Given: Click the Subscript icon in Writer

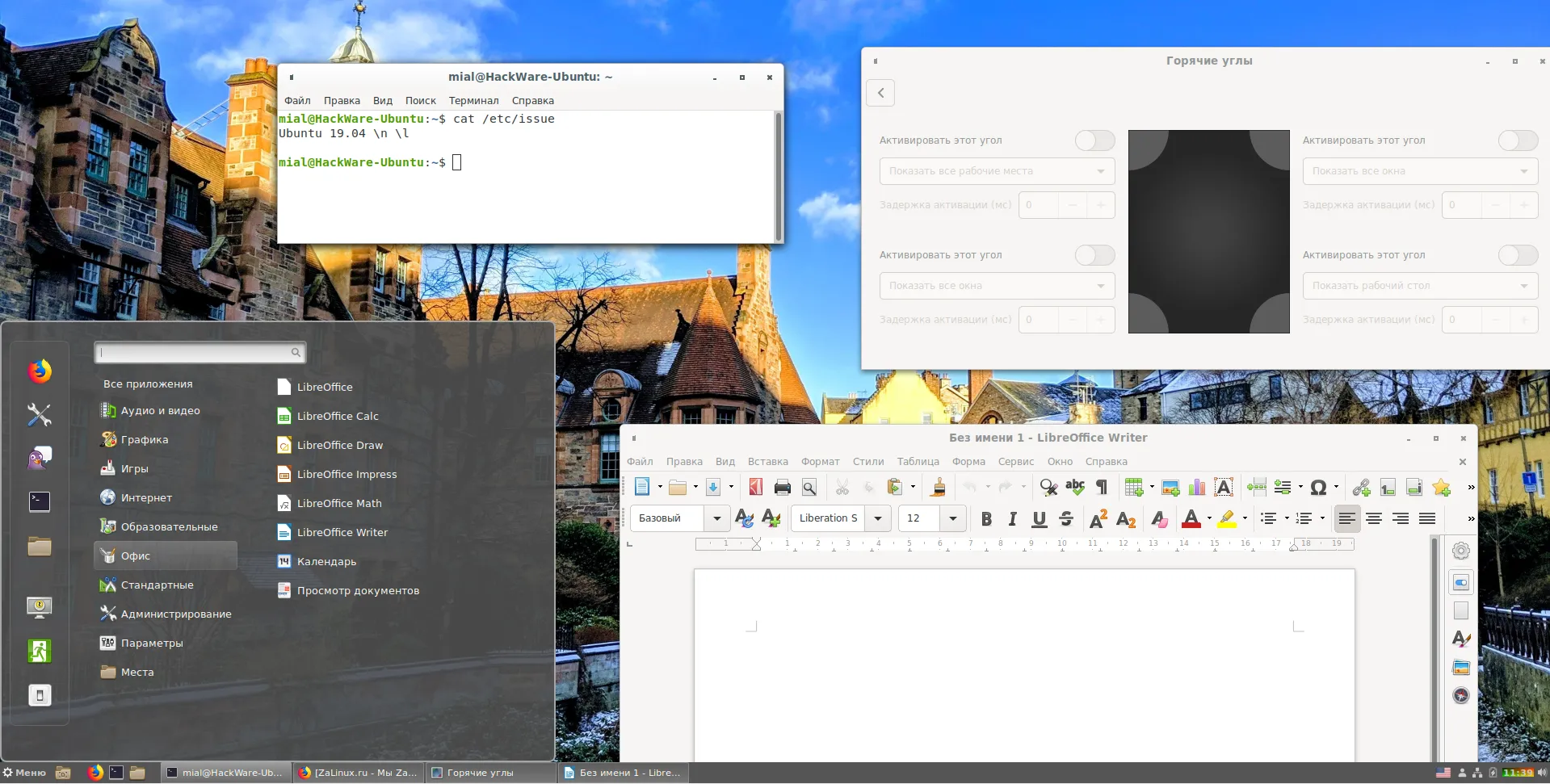Looking at the screenshot, I should click(1126, 519).
